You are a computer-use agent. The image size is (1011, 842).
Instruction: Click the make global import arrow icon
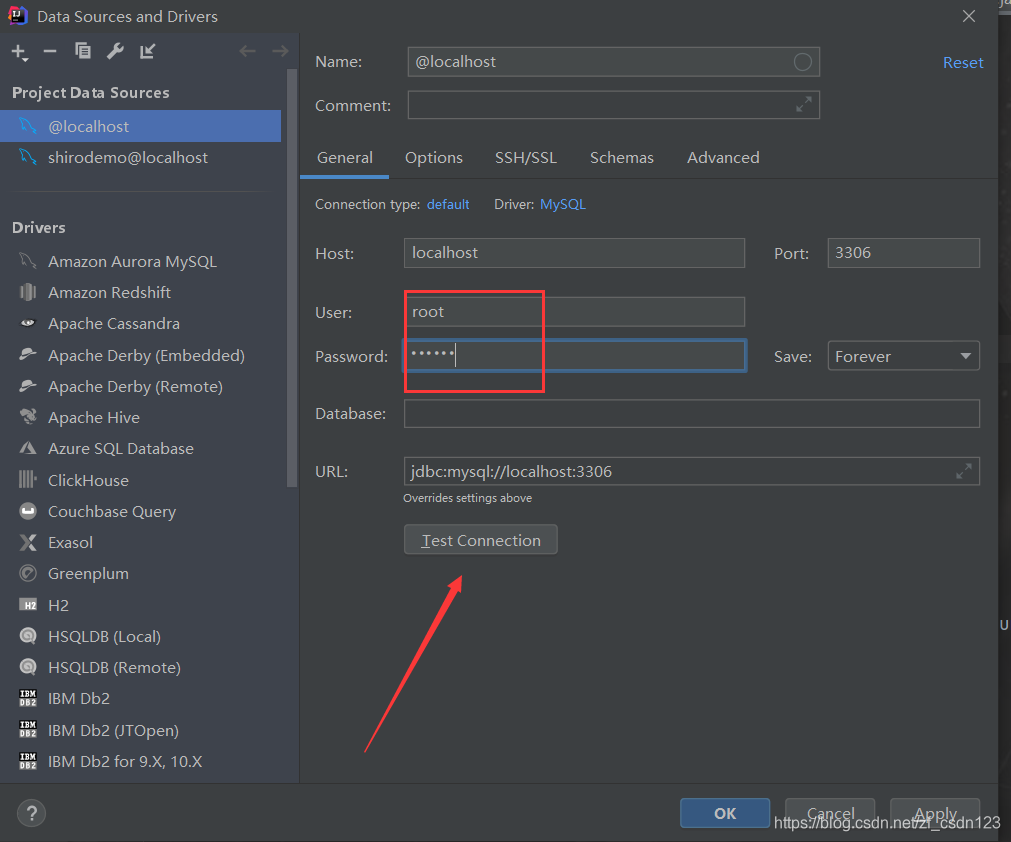point(148,51)
